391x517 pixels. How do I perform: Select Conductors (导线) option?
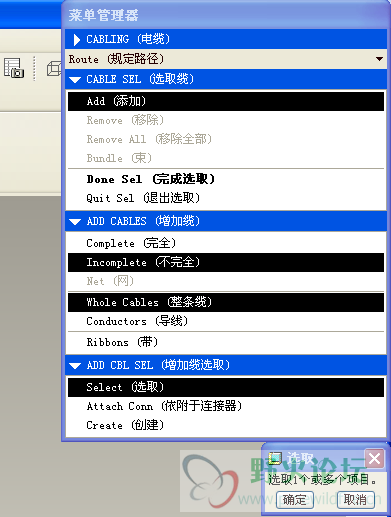click(x=226, y=321)
